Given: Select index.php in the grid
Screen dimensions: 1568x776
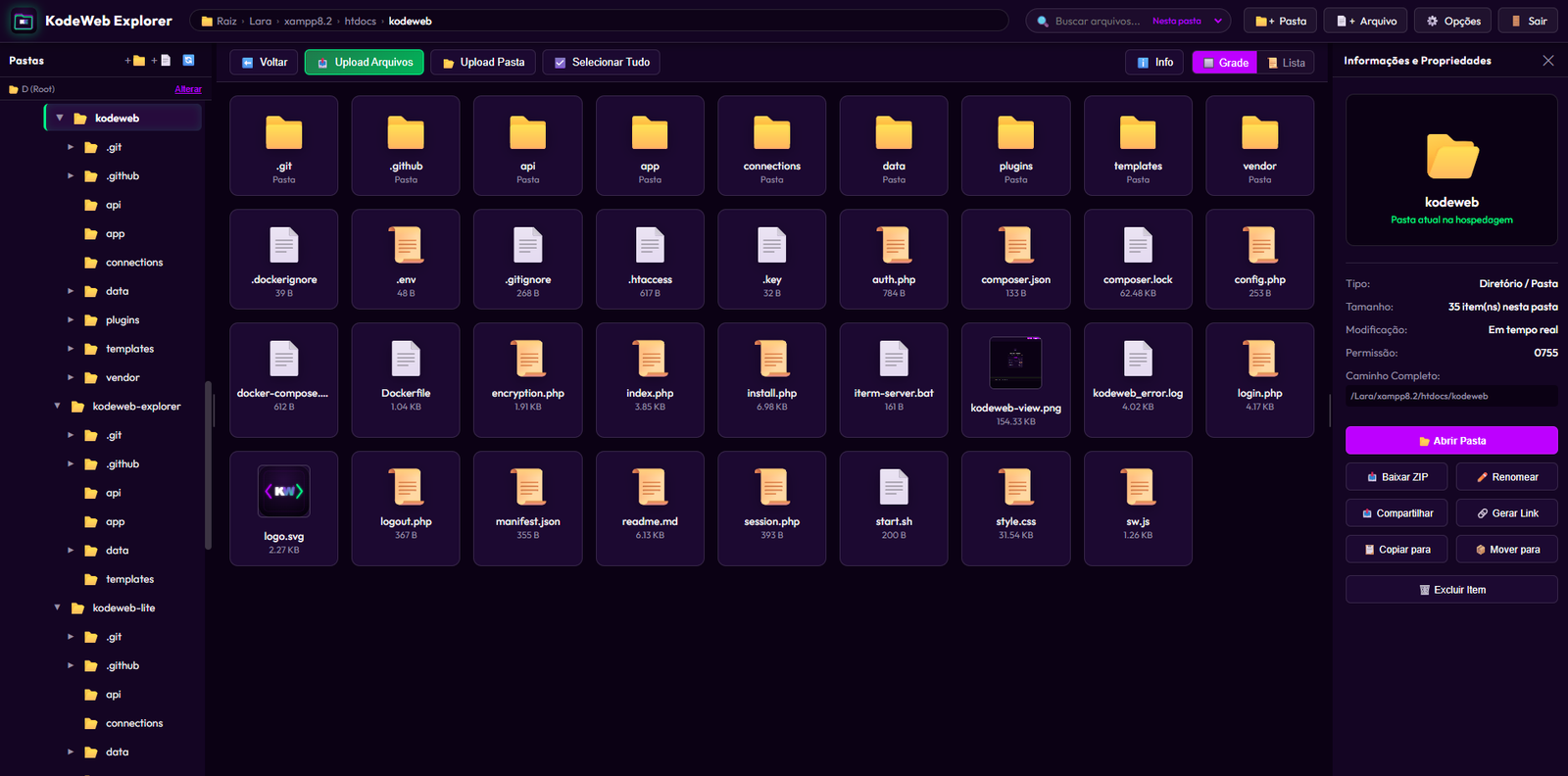Looking at the screenshot, I should 650,380.
